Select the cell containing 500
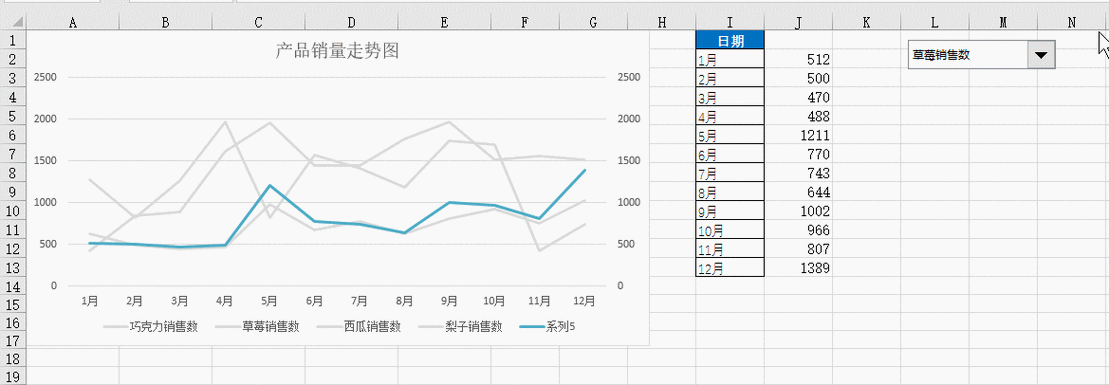This screenshot has width=1109, height=385. pos(798,78)
